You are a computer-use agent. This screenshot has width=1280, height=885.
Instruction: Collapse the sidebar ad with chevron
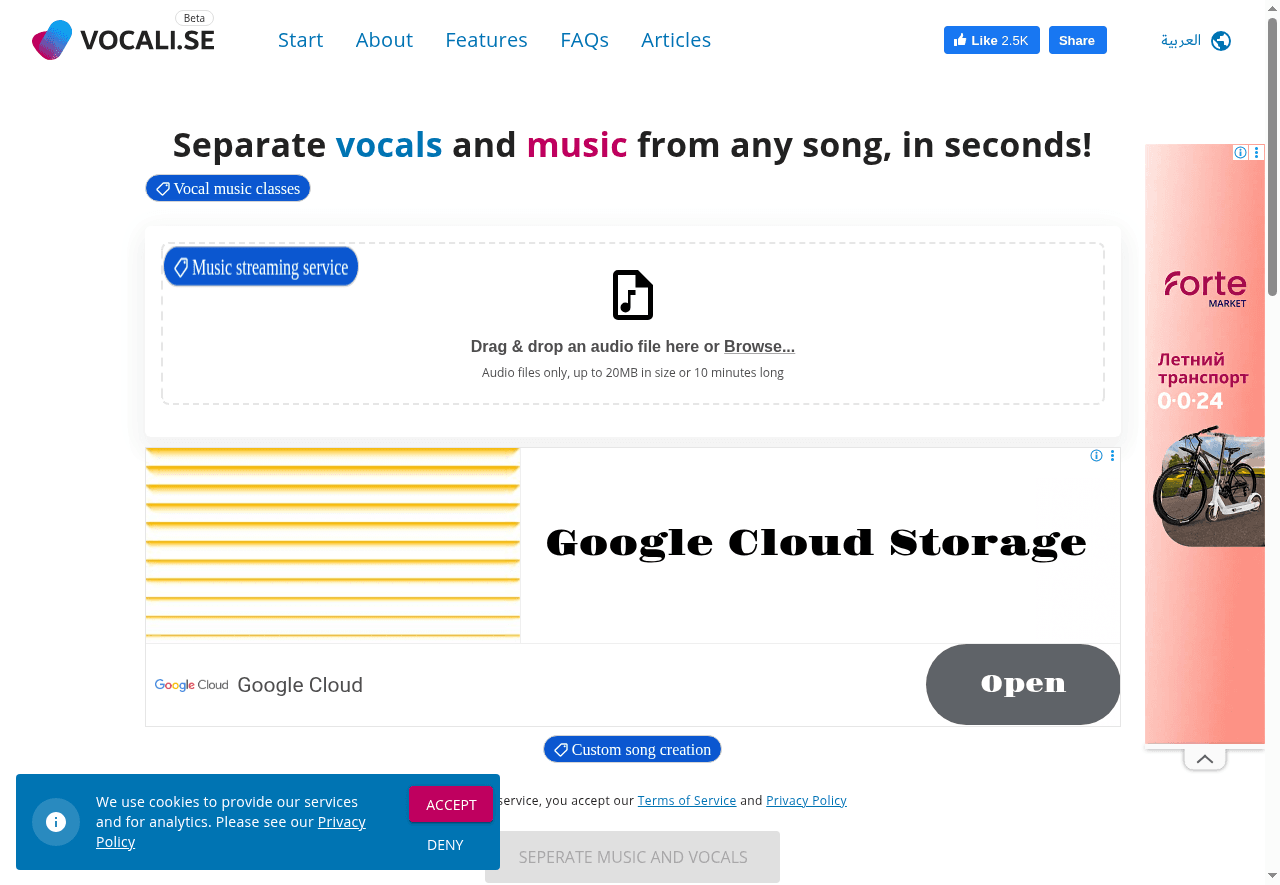pos(1205,760)
